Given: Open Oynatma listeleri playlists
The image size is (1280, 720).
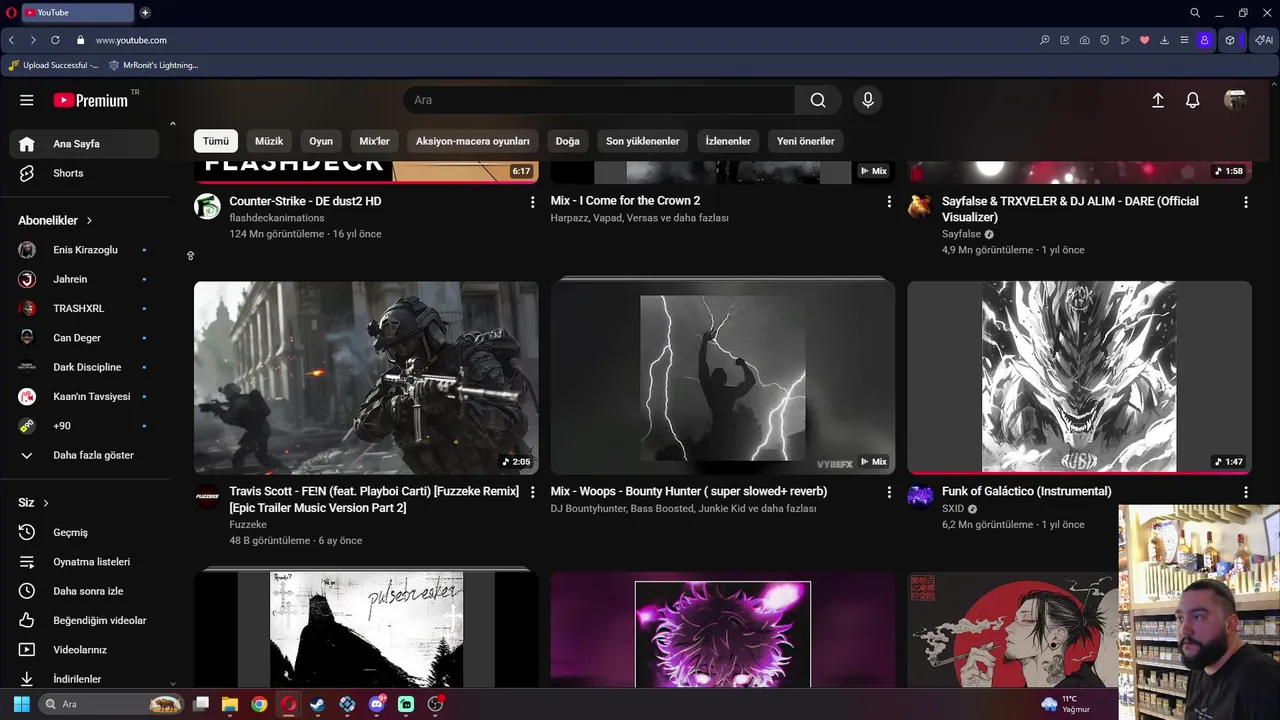Looking at the screenshot, I should click(84, 562).
